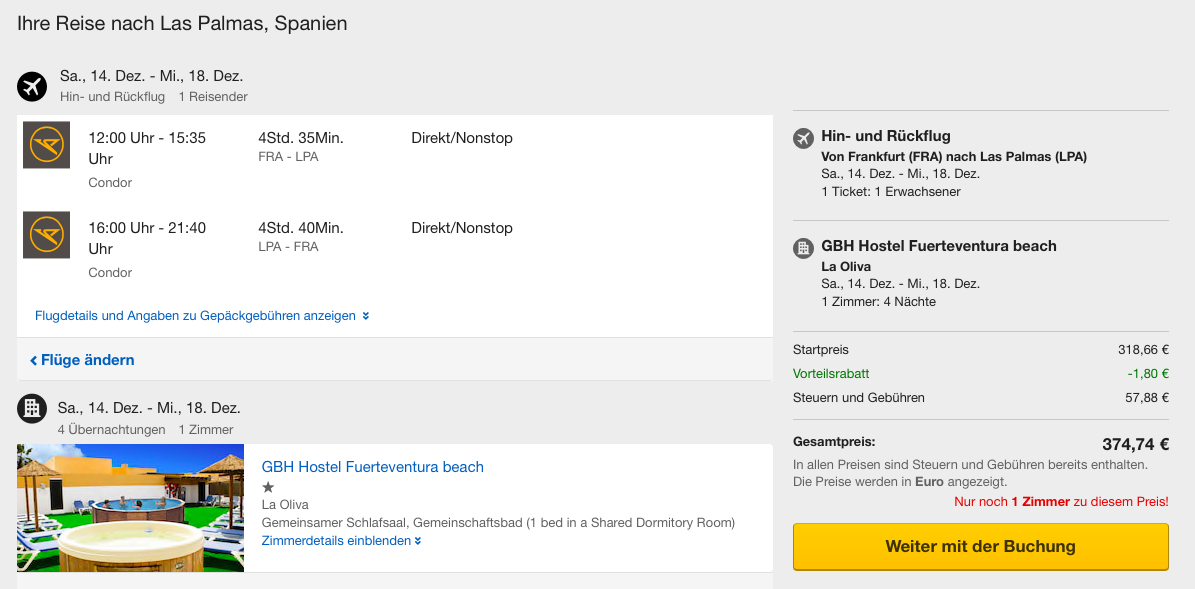Click the hostel pool thumbnail photo

[x=130, y=508]
